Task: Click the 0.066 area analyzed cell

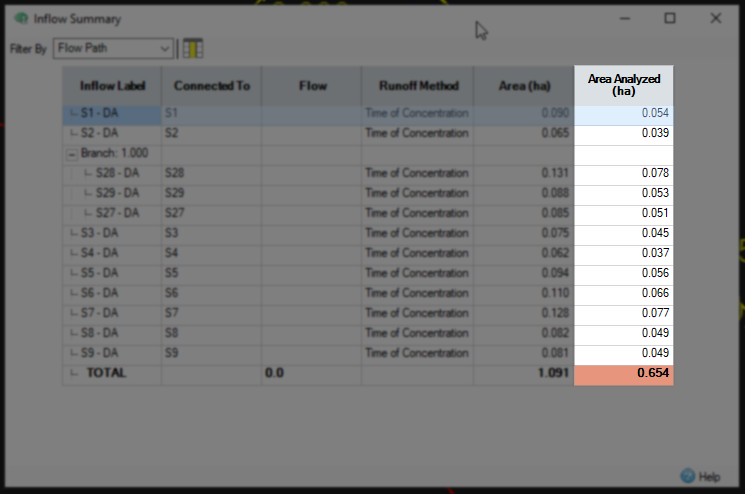Action: pyautogui.click(x=624, y=293)
